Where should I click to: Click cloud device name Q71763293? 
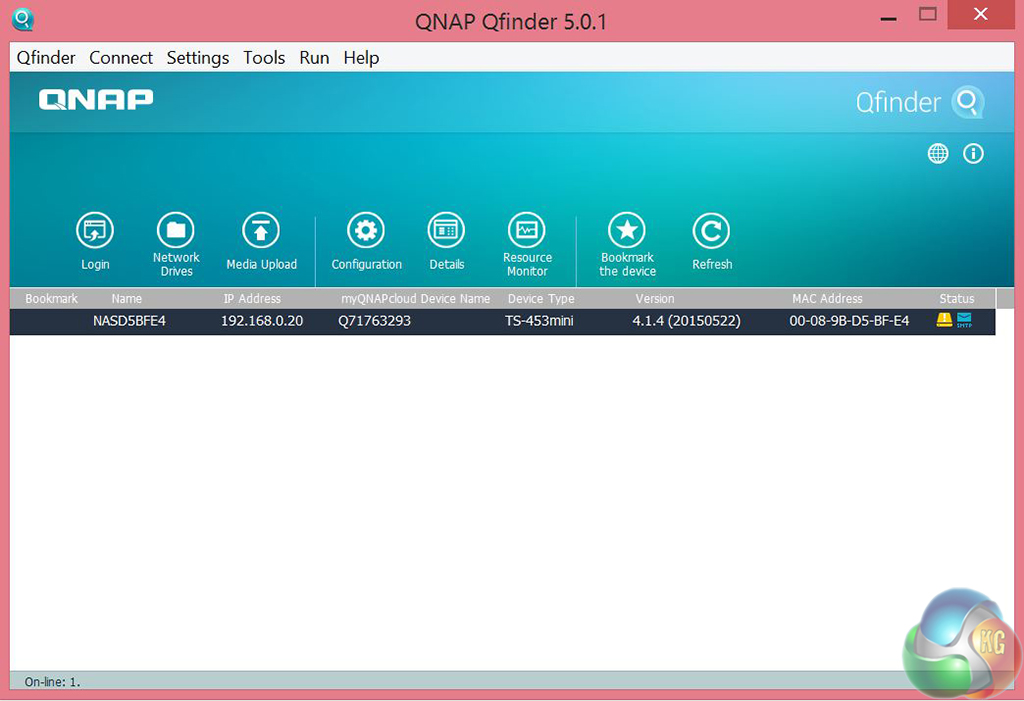(374, 321)
